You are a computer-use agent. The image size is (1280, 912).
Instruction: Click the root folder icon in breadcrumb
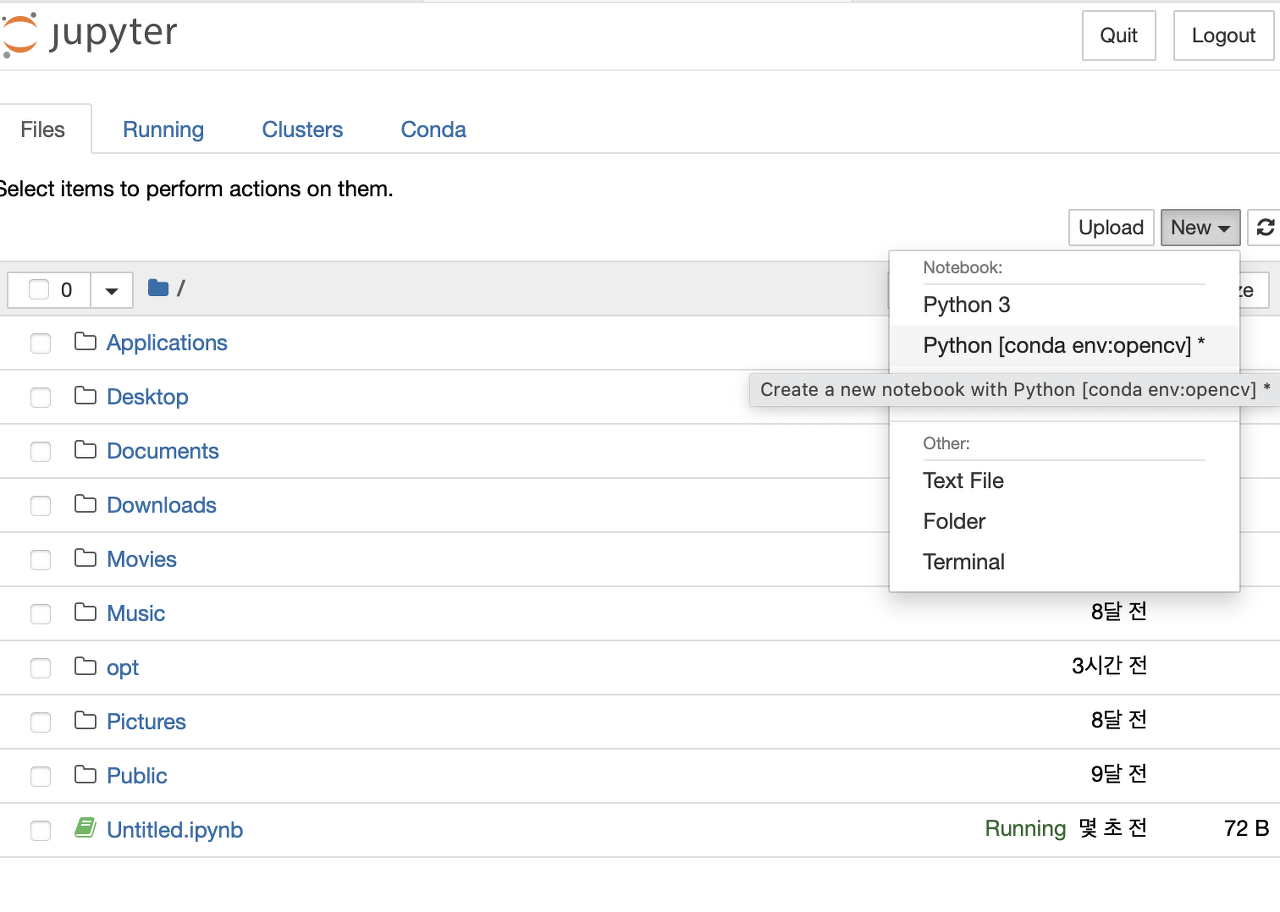click(158, 288)
